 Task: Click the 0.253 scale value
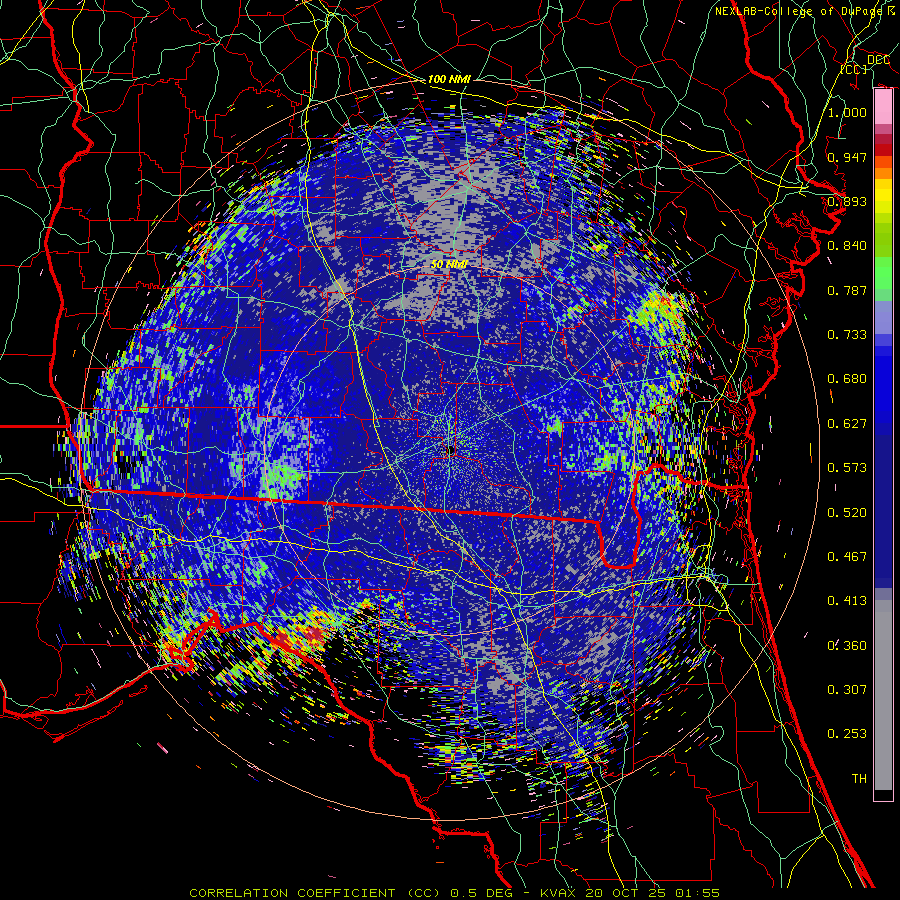(847, 734)
